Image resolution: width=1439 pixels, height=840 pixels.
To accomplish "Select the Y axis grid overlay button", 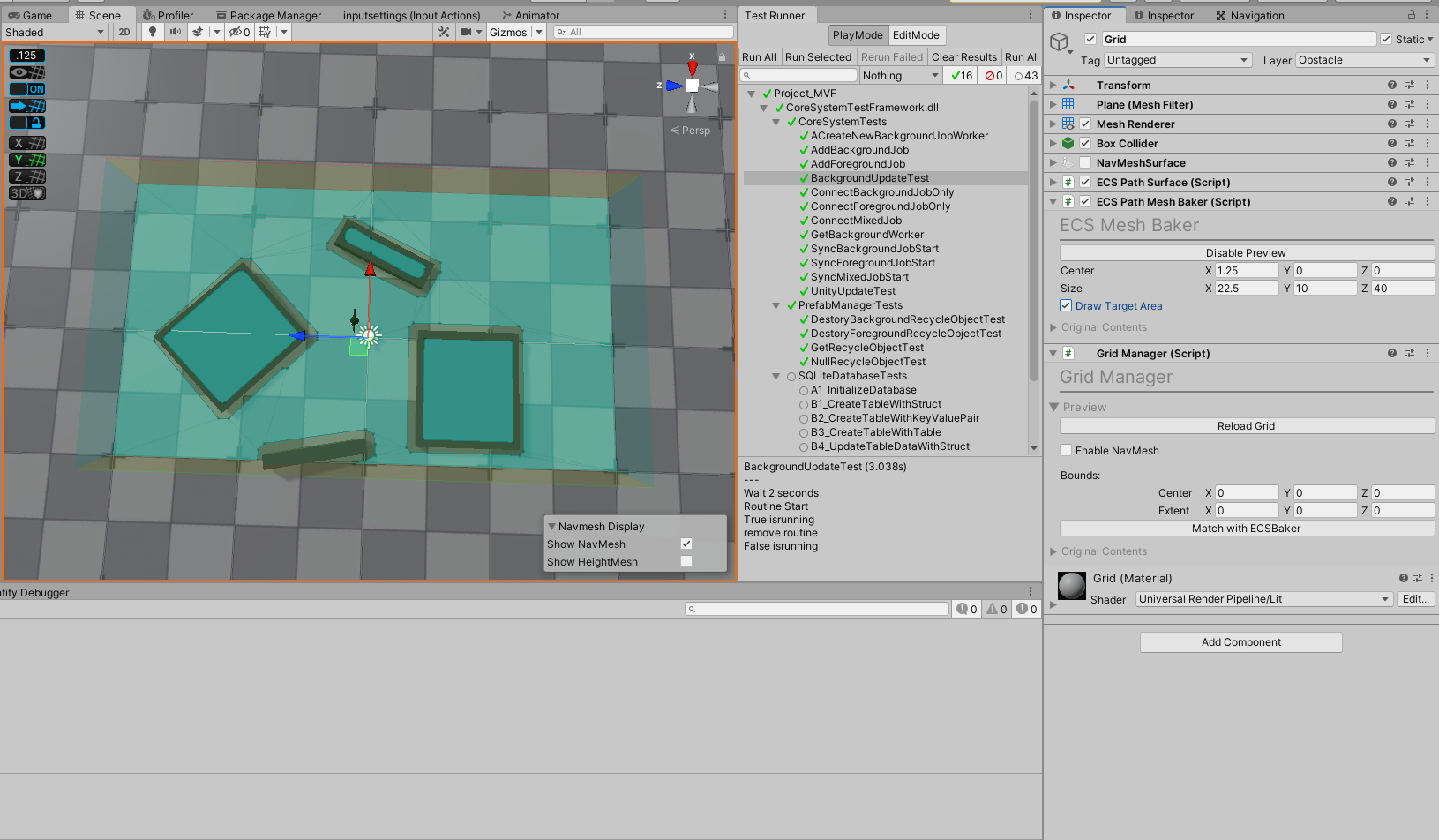I will (26, 160).
